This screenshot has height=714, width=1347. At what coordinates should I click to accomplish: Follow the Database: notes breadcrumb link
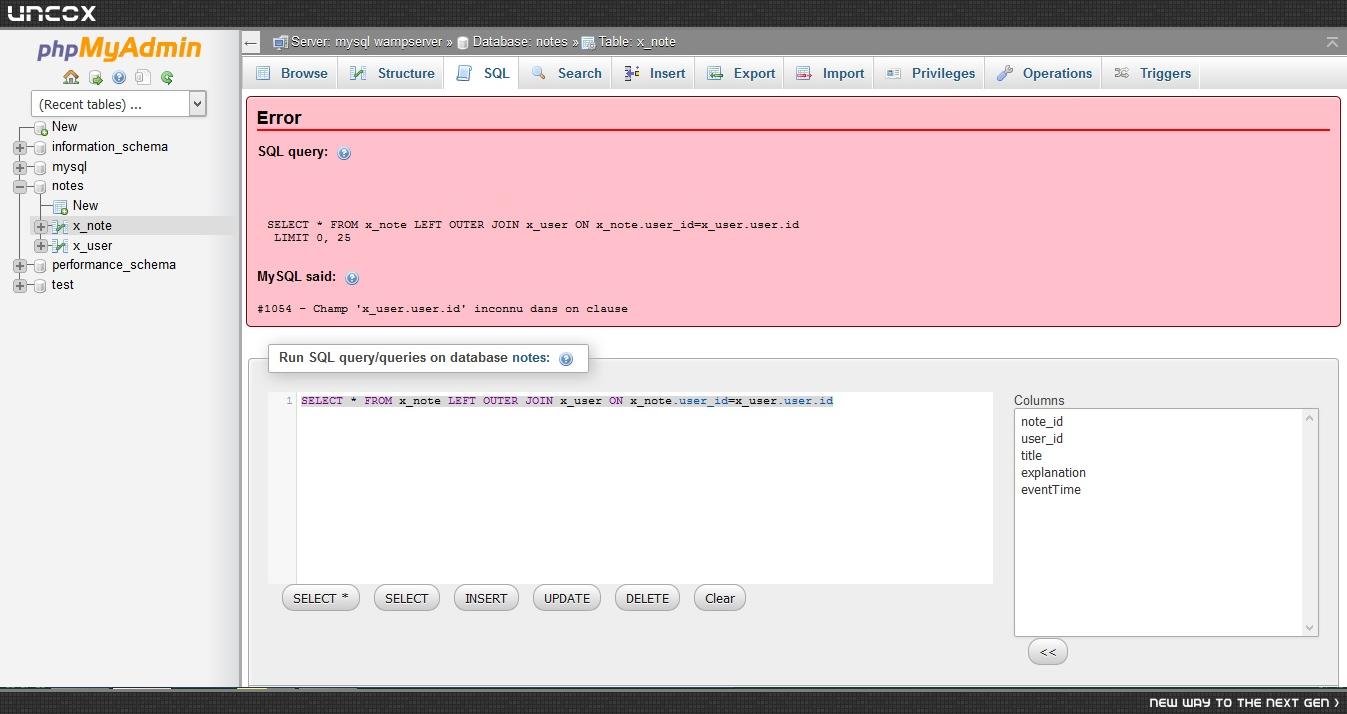(x=520, y=42)
